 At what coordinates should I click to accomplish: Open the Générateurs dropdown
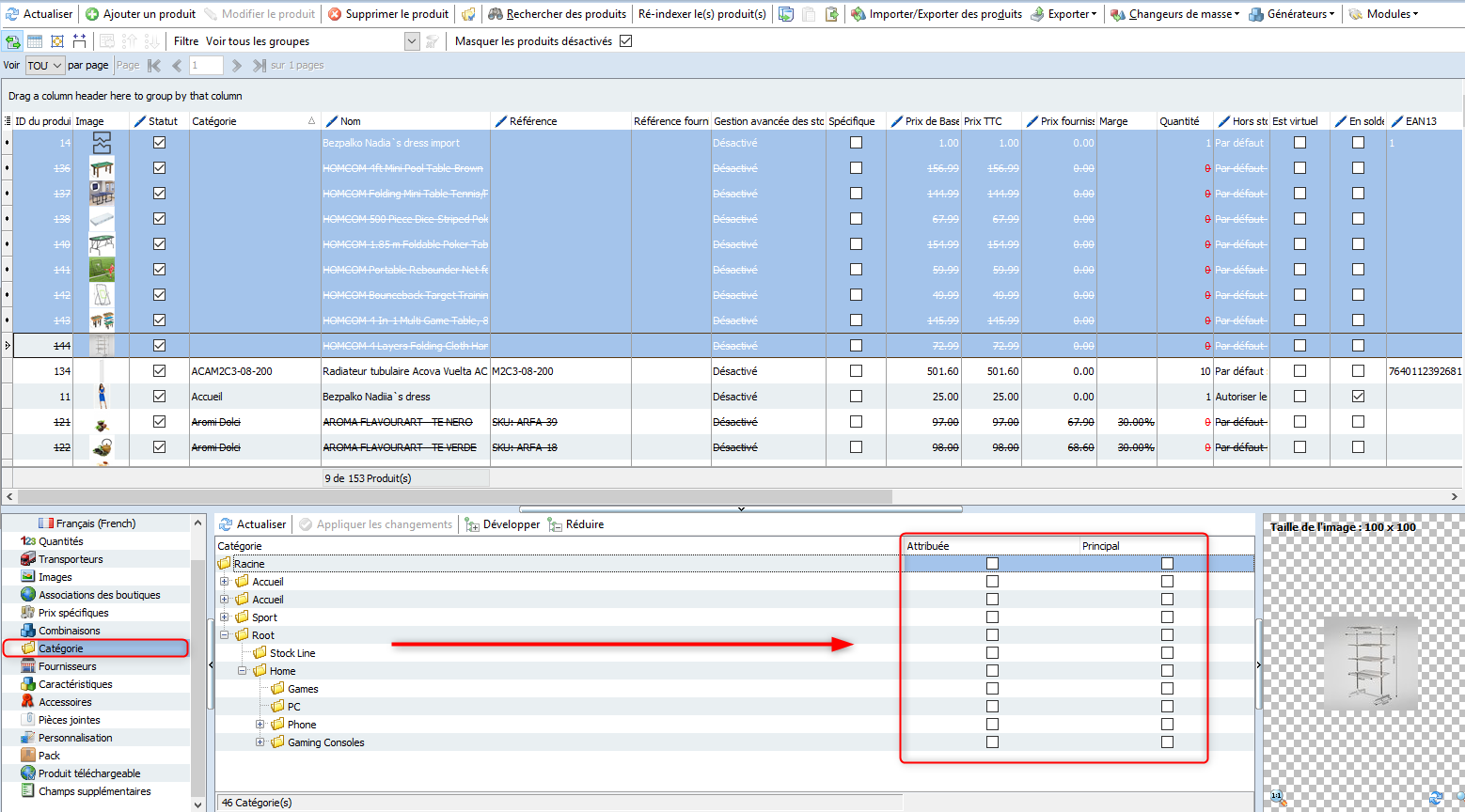pos(1291,14)
